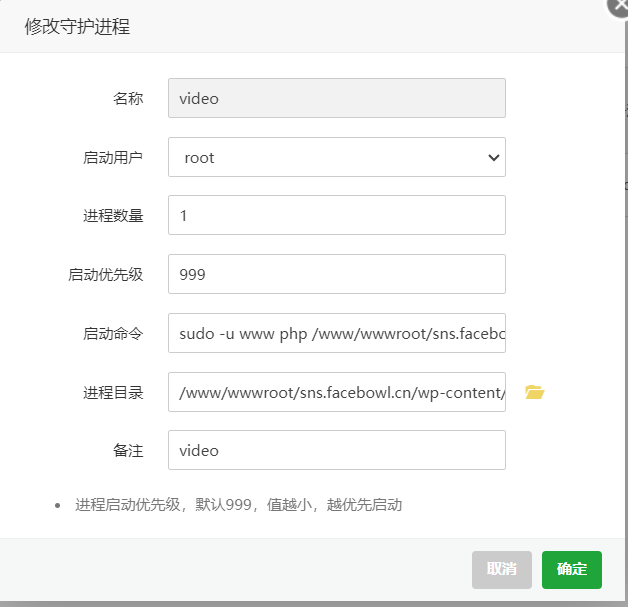Click the 进程目录 path input field
This screenshot has height=607, width=628.
(337, 392)
